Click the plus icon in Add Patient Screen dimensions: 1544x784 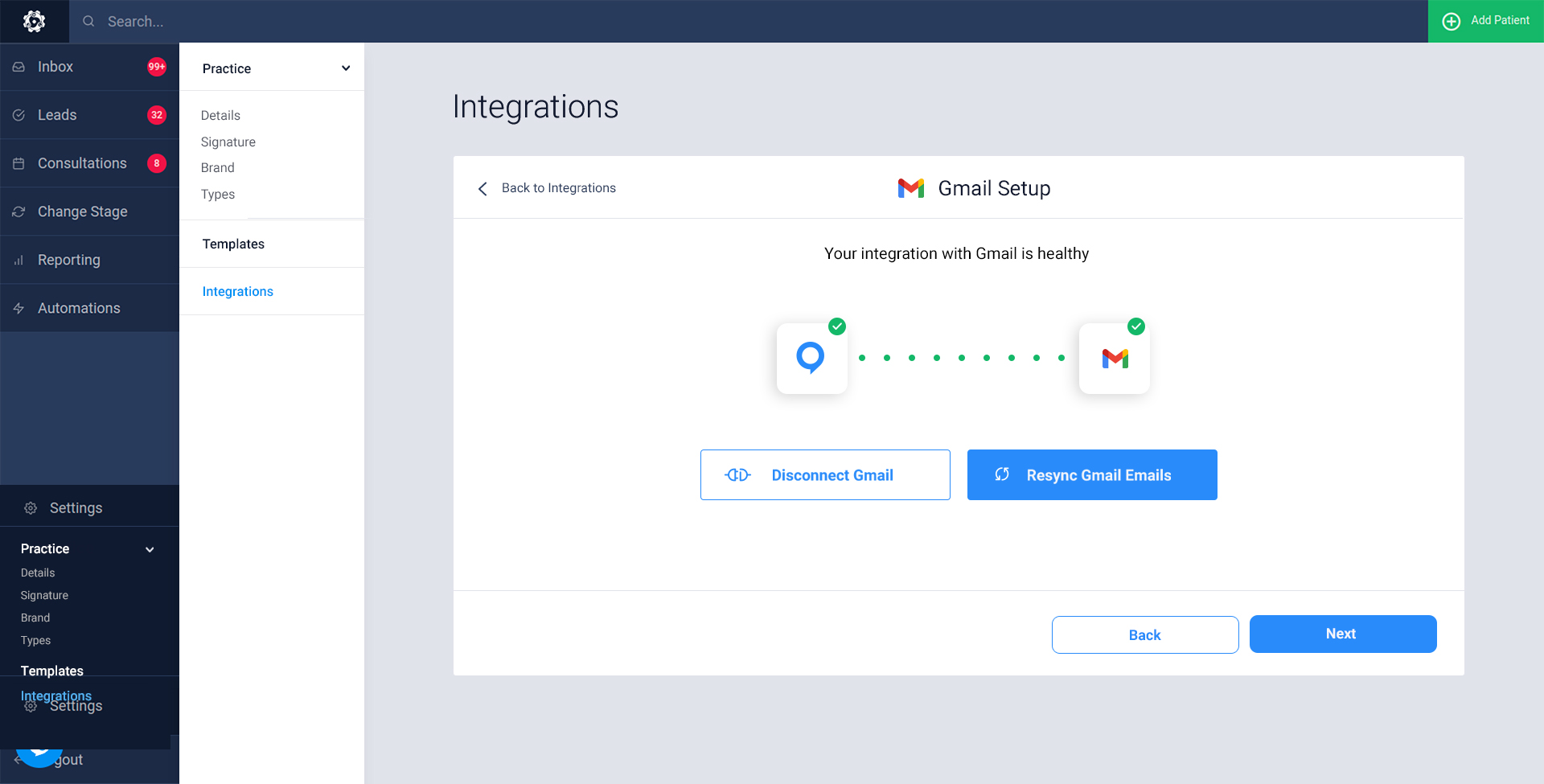(x=1451, y=21)
